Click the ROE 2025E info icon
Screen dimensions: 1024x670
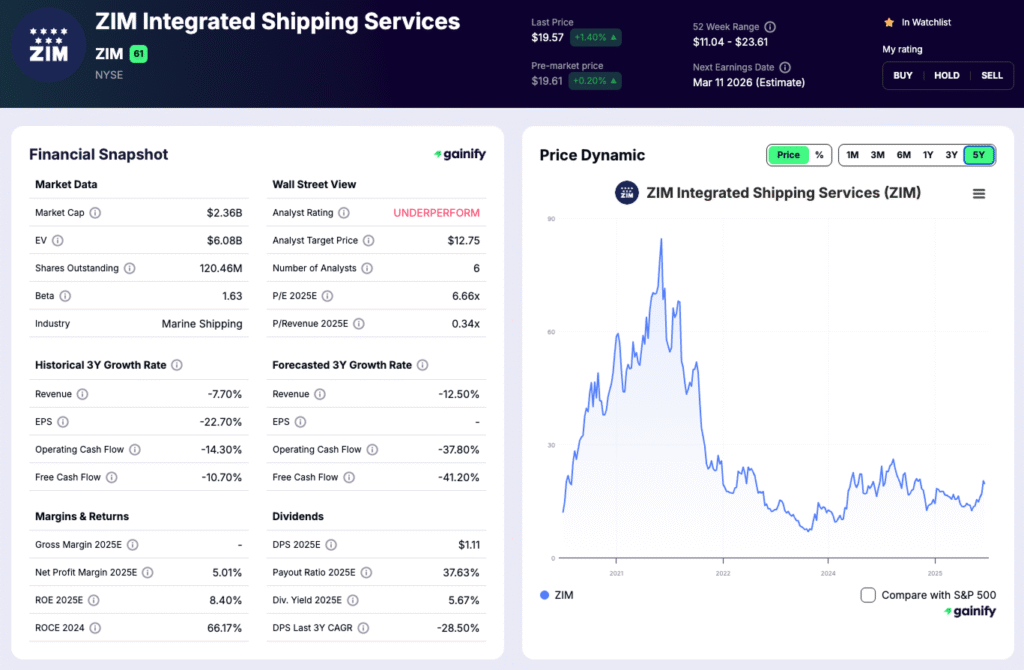tap(96, 600)
